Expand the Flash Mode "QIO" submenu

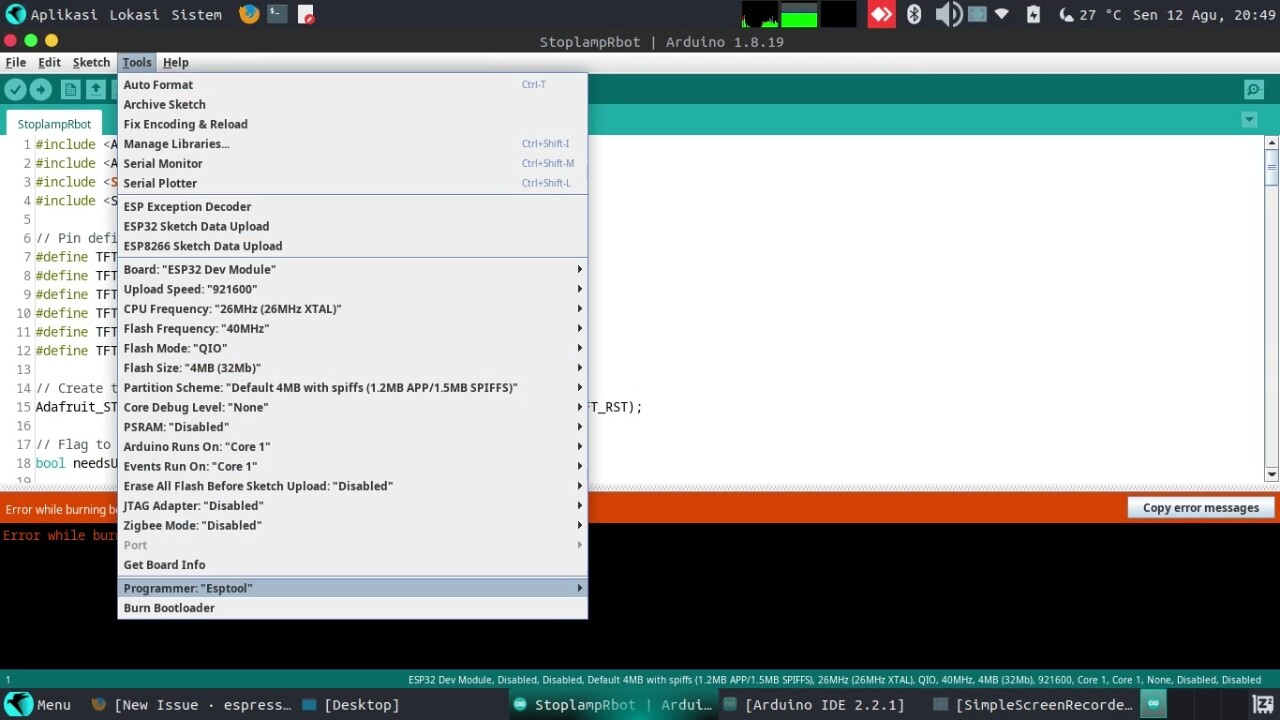pos(352,348)
